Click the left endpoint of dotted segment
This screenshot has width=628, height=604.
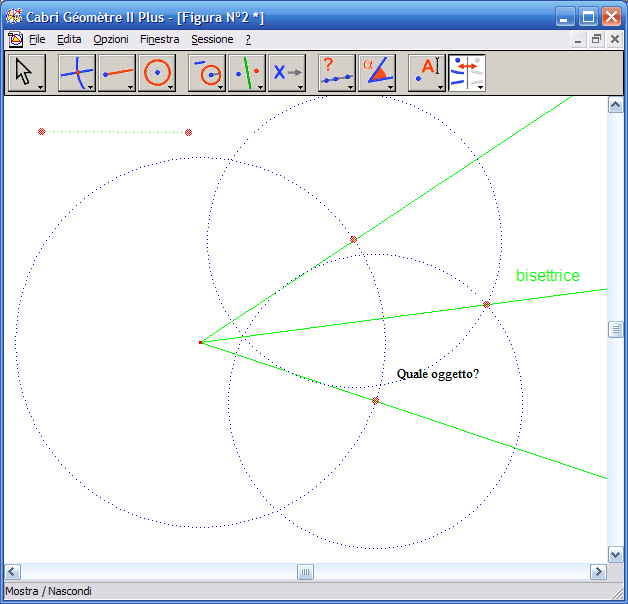click(41, 131)
